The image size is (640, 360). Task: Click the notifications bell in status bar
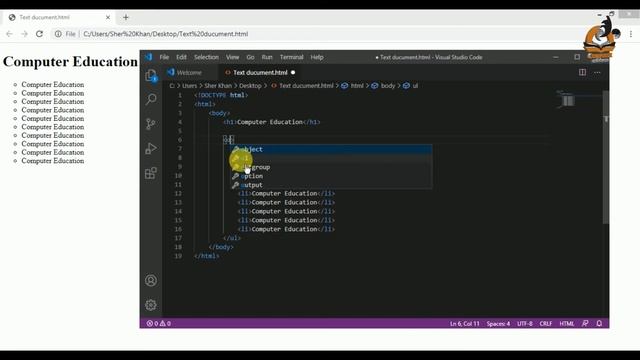599,323
